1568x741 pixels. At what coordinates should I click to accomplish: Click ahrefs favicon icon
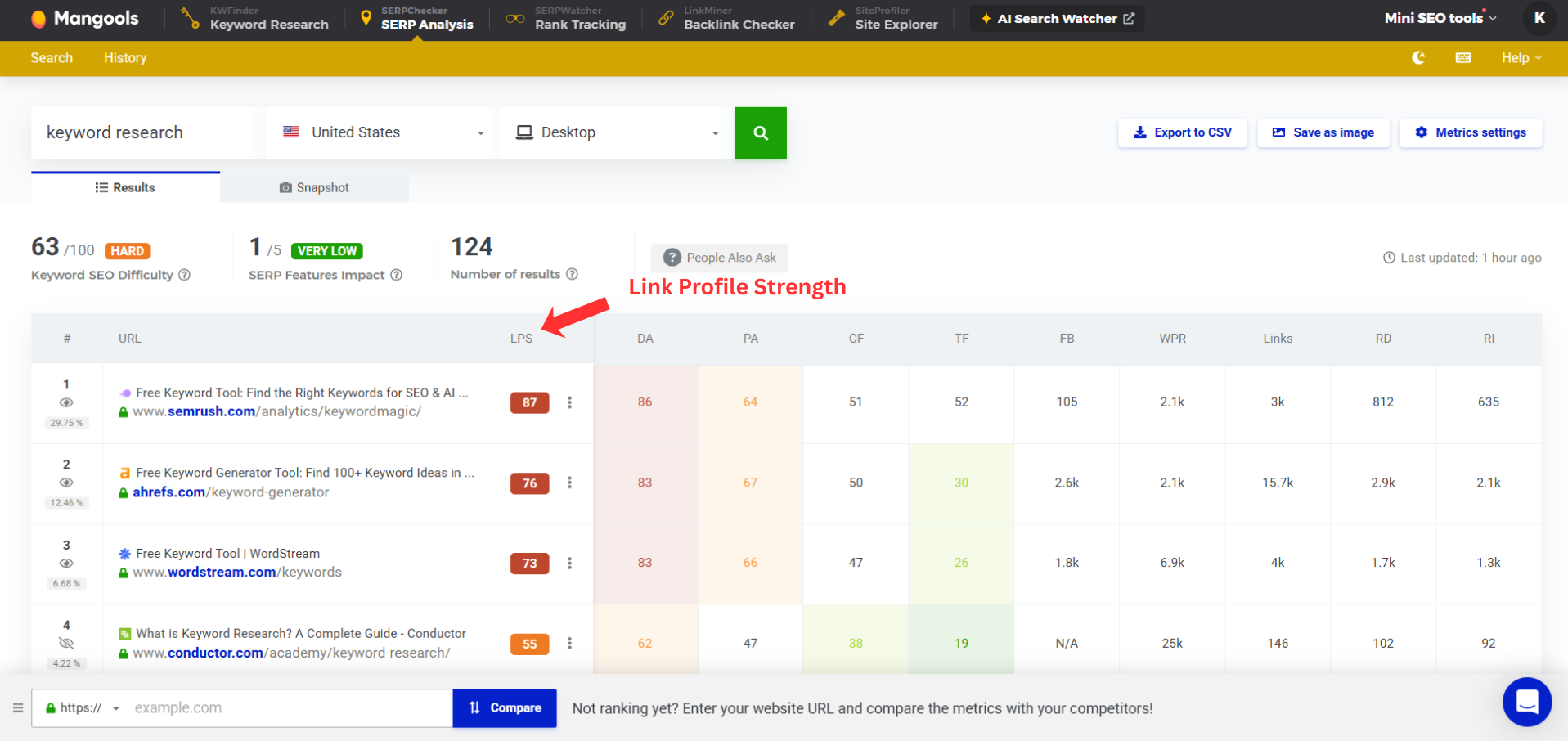click(125, 473)
